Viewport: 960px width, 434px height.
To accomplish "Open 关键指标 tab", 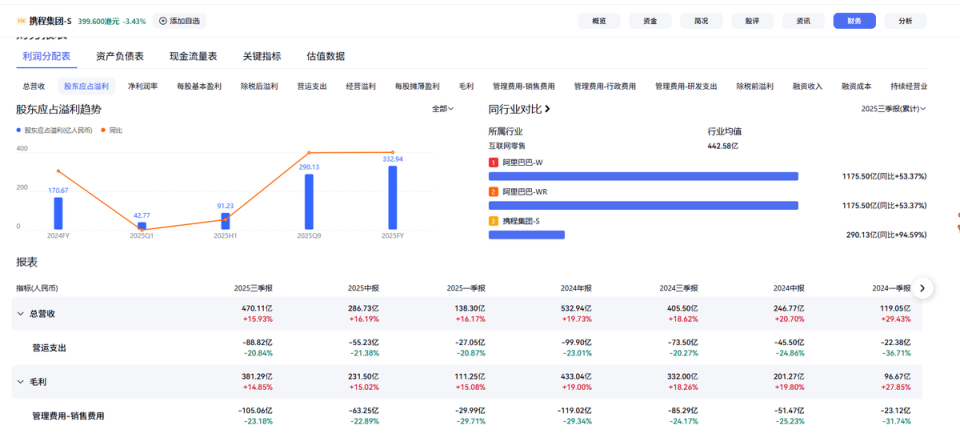I will [x=262, y=56].
